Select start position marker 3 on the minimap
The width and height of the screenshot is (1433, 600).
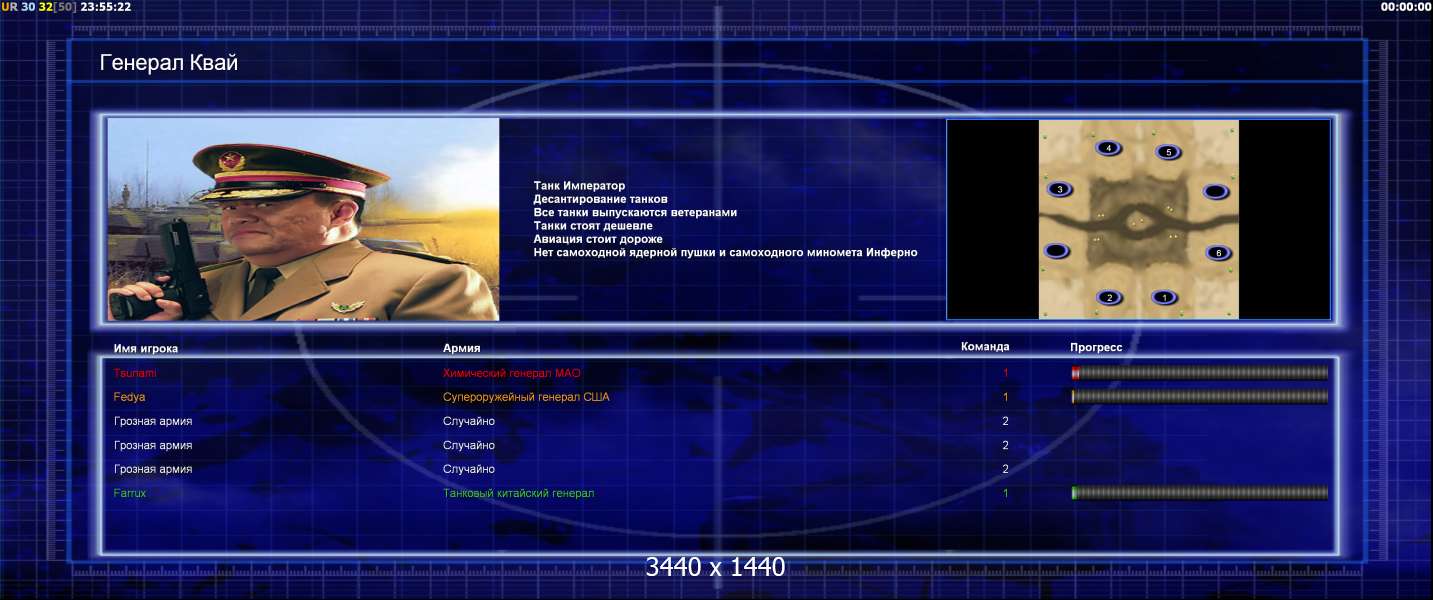[x=1059, y=189]
